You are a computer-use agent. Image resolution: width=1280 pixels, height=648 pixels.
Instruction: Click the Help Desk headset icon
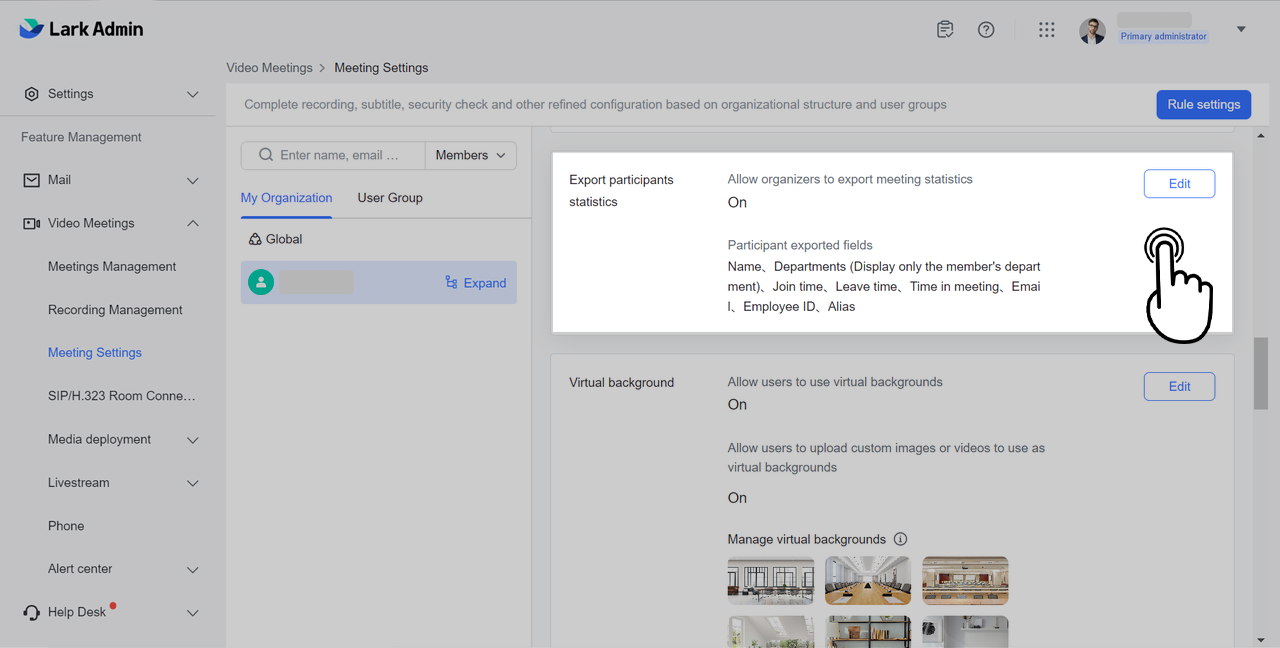click(x=32, y=612)
